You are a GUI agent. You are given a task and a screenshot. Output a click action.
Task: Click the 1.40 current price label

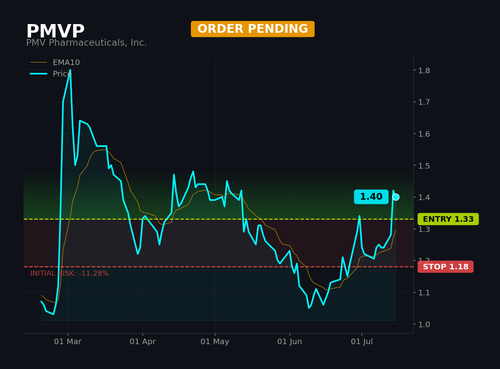click(371, 197)
